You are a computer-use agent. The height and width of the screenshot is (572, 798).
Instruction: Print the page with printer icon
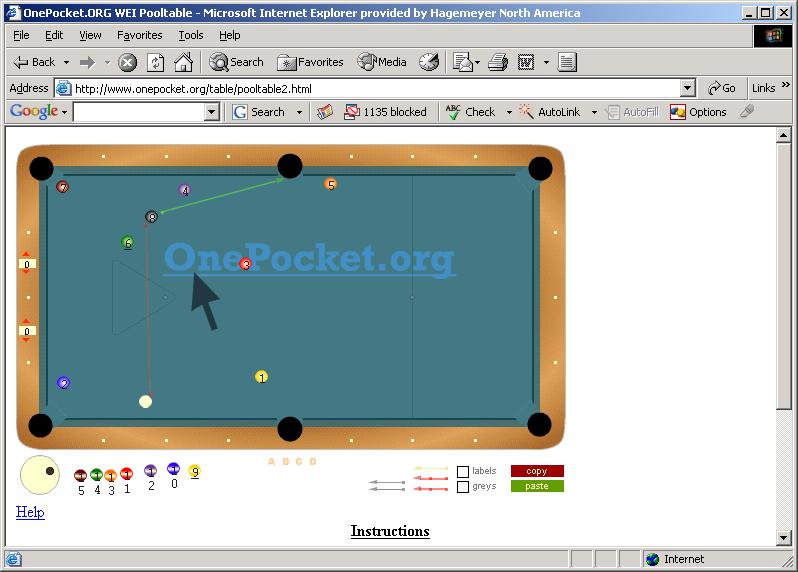tap(498, 63)
